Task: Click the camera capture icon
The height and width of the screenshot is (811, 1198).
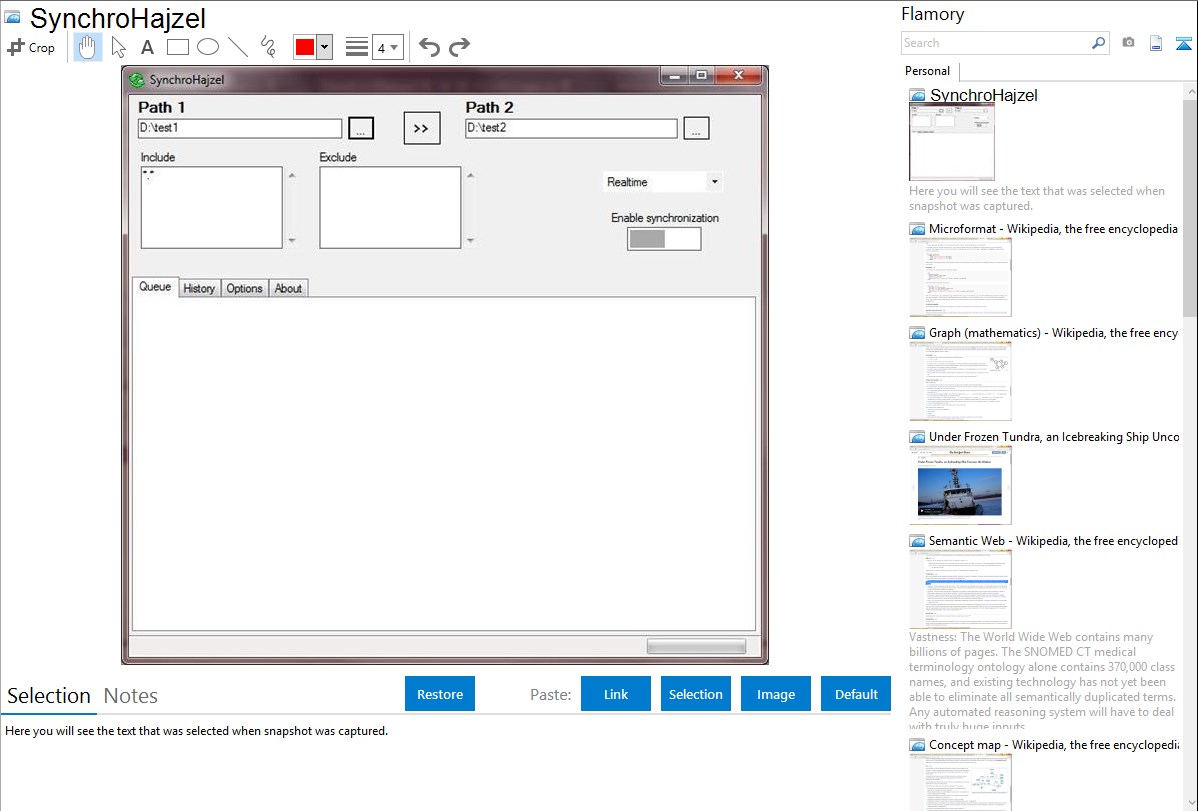Action: 1128,43
